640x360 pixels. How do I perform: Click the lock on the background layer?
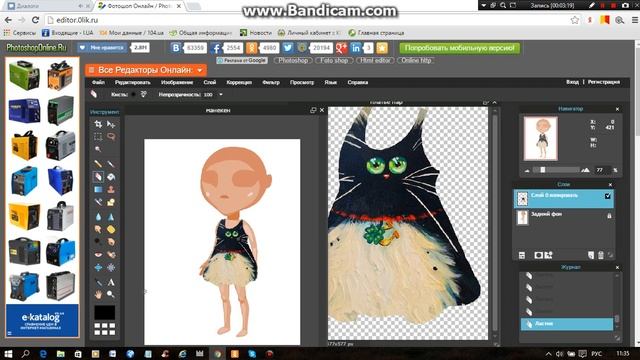609,216
